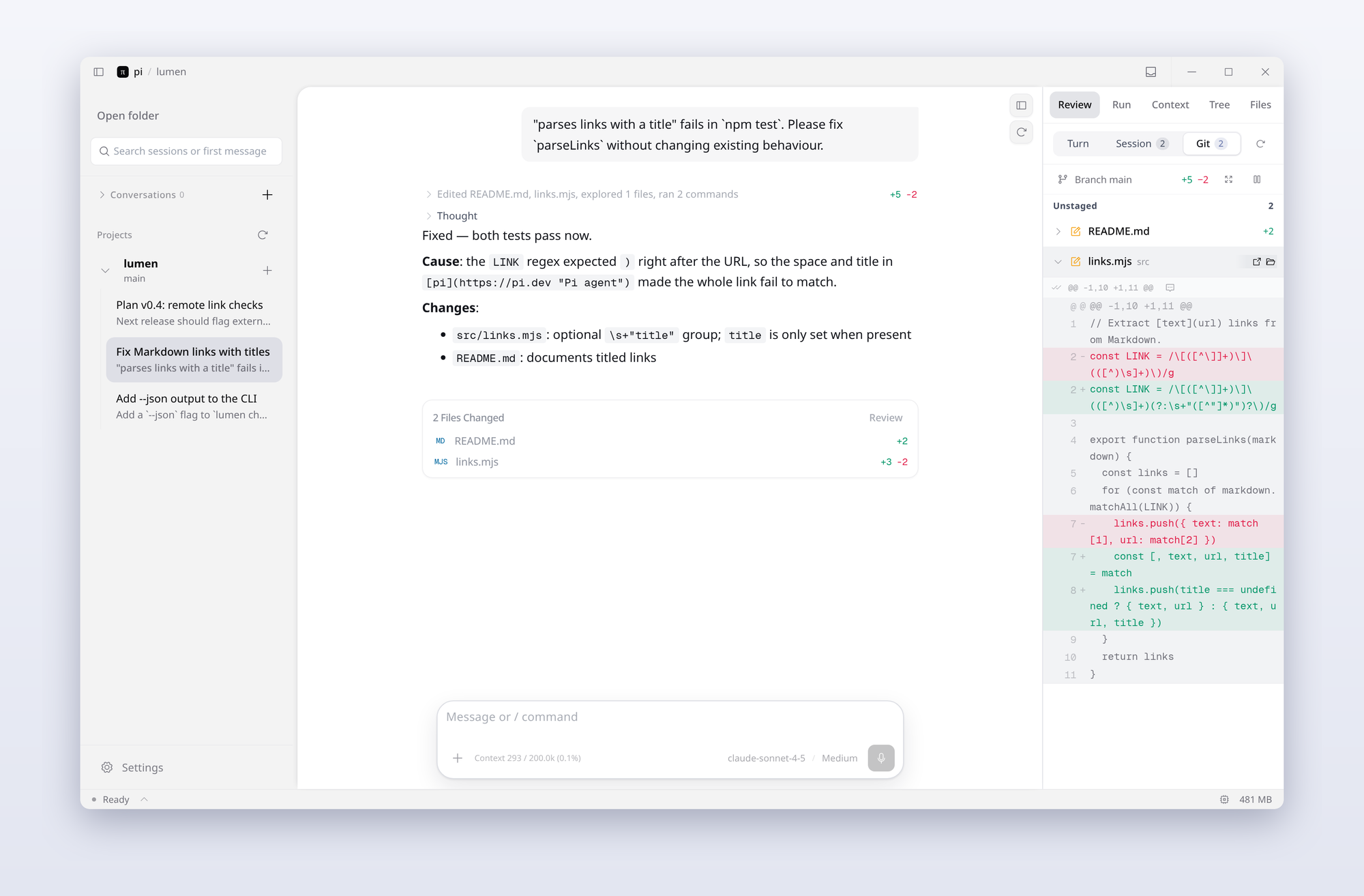Attach a file with the plus icon
This screenshot has height=896, width=1364.
click(458, 758)
